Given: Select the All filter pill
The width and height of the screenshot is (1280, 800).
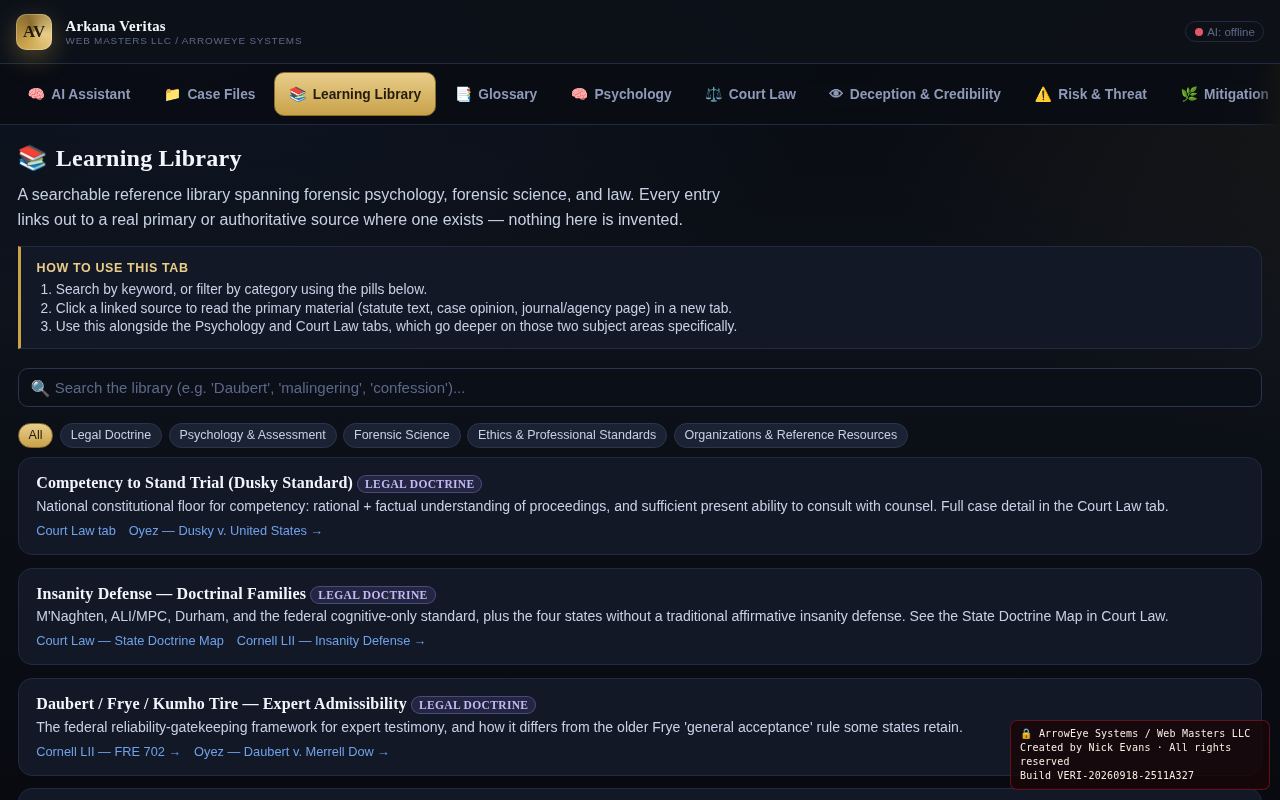Looking at the screenshot, I should 35,435.
